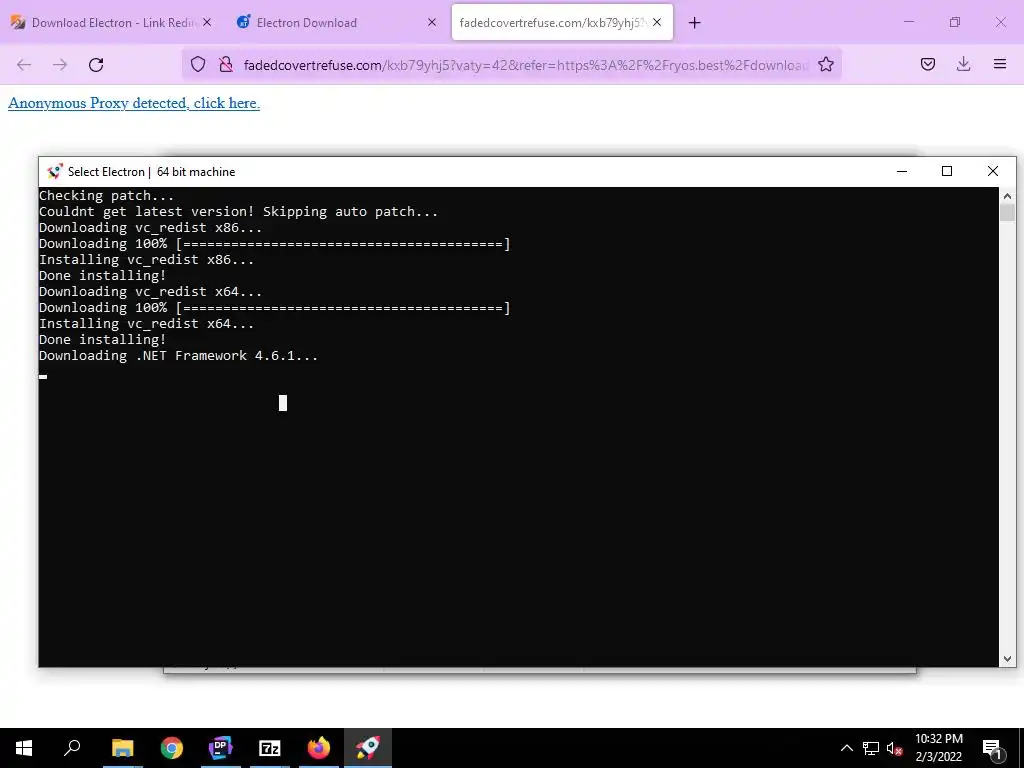1024x768 pixels.
Task: Click 'Installing vc_redist x64...' line
Action: click(146, 323)
